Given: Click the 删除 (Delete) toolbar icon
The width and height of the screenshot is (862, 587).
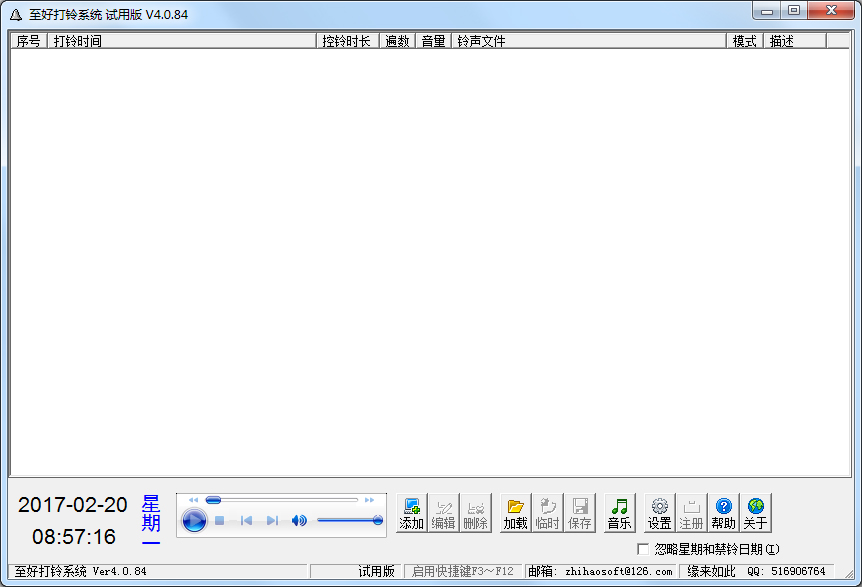Looking at the screenshot, I should (476, 513).
